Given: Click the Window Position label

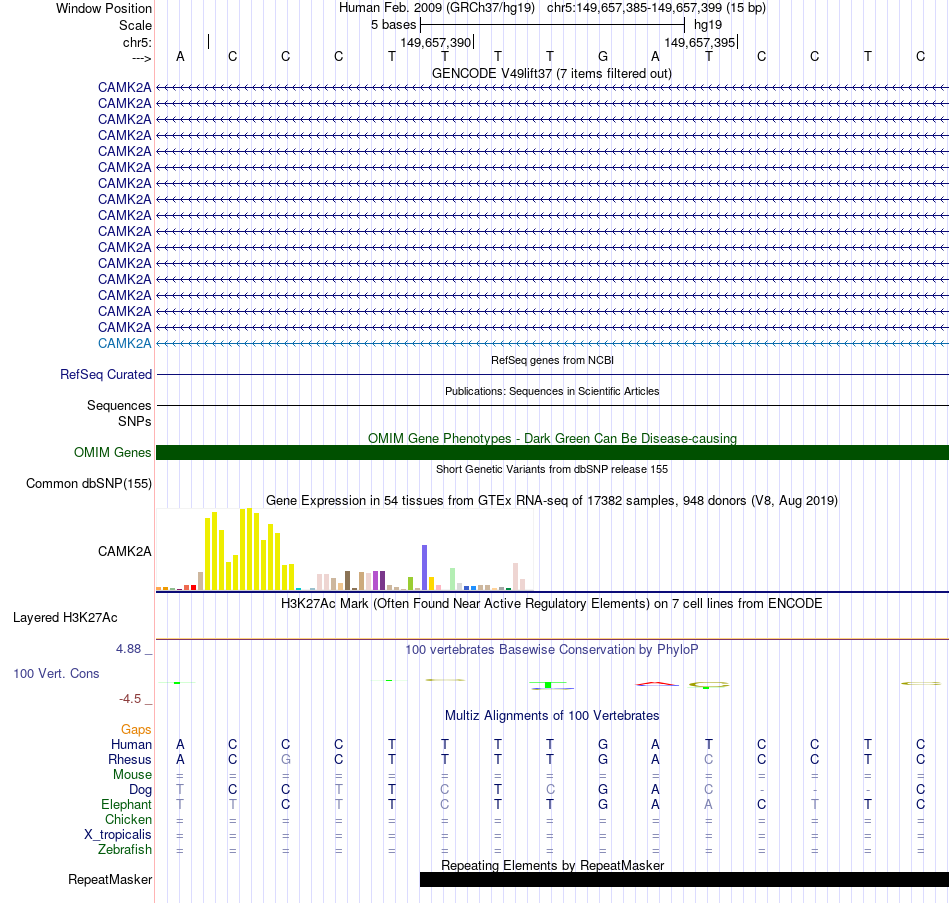Looking at the screenshot, I should click(x=104, y=8).
